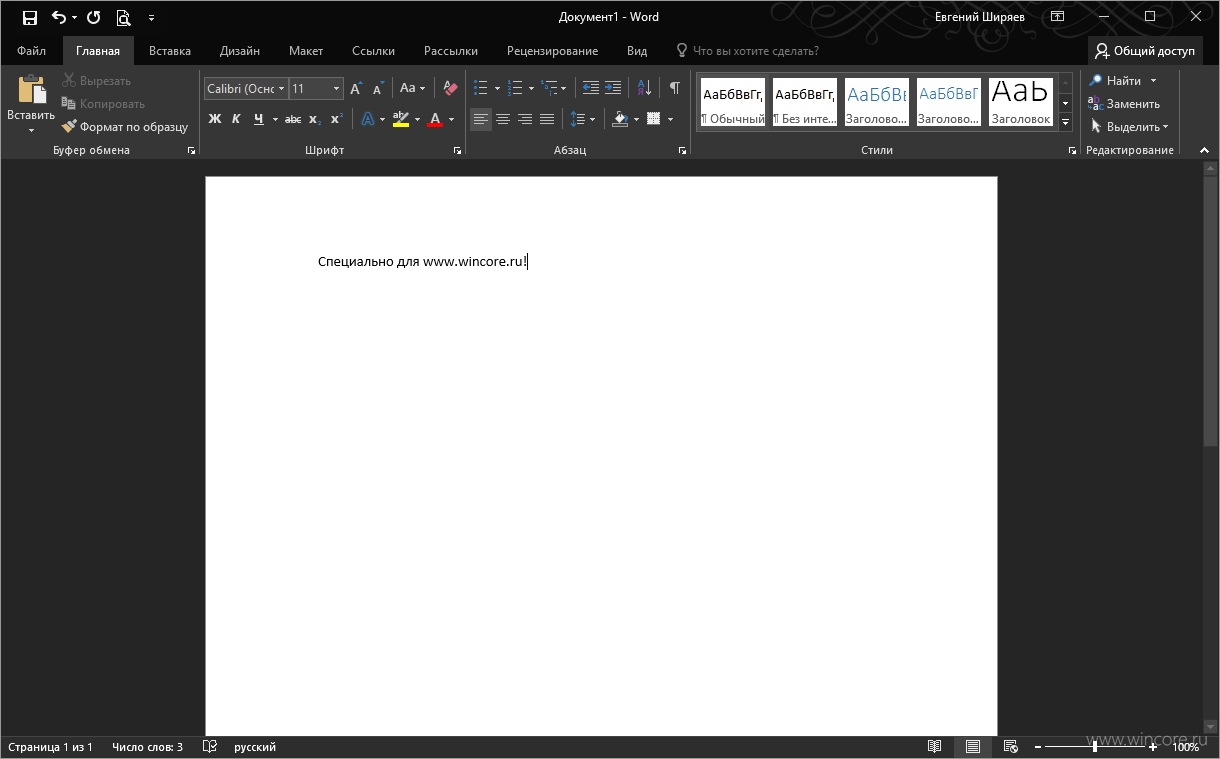The width and height of the screenshot is (1220, 759).
Task: Decrease font size with the shrink font icon
Action: pyautogui.click(x=378, y=89)
